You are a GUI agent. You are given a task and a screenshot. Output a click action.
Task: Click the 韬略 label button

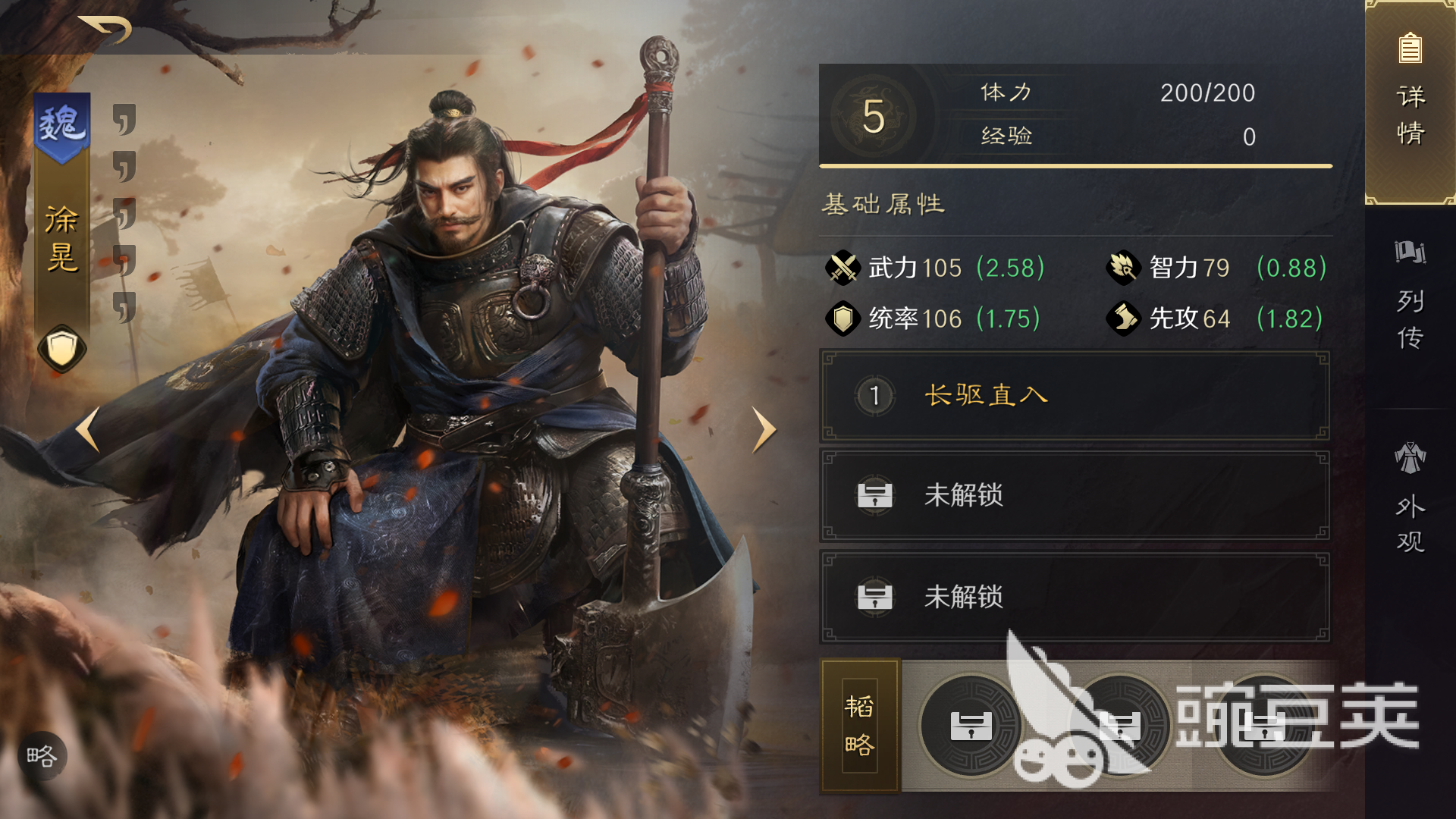click(x=860, y=726)
